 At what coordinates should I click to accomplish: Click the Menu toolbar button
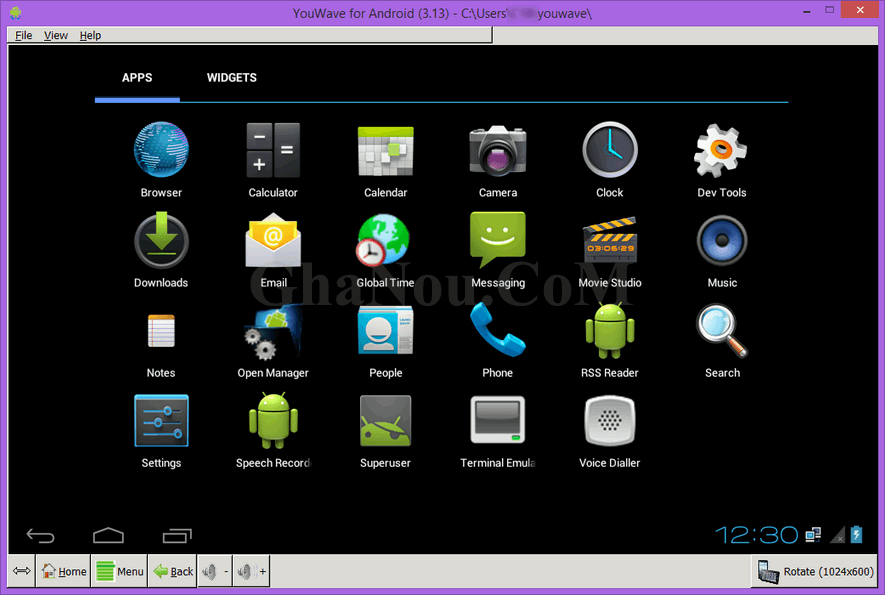[x=120, y=571]
